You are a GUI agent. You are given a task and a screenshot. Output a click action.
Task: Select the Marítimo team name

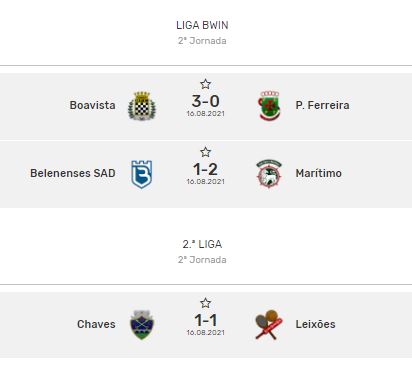(x=318, y=173)
